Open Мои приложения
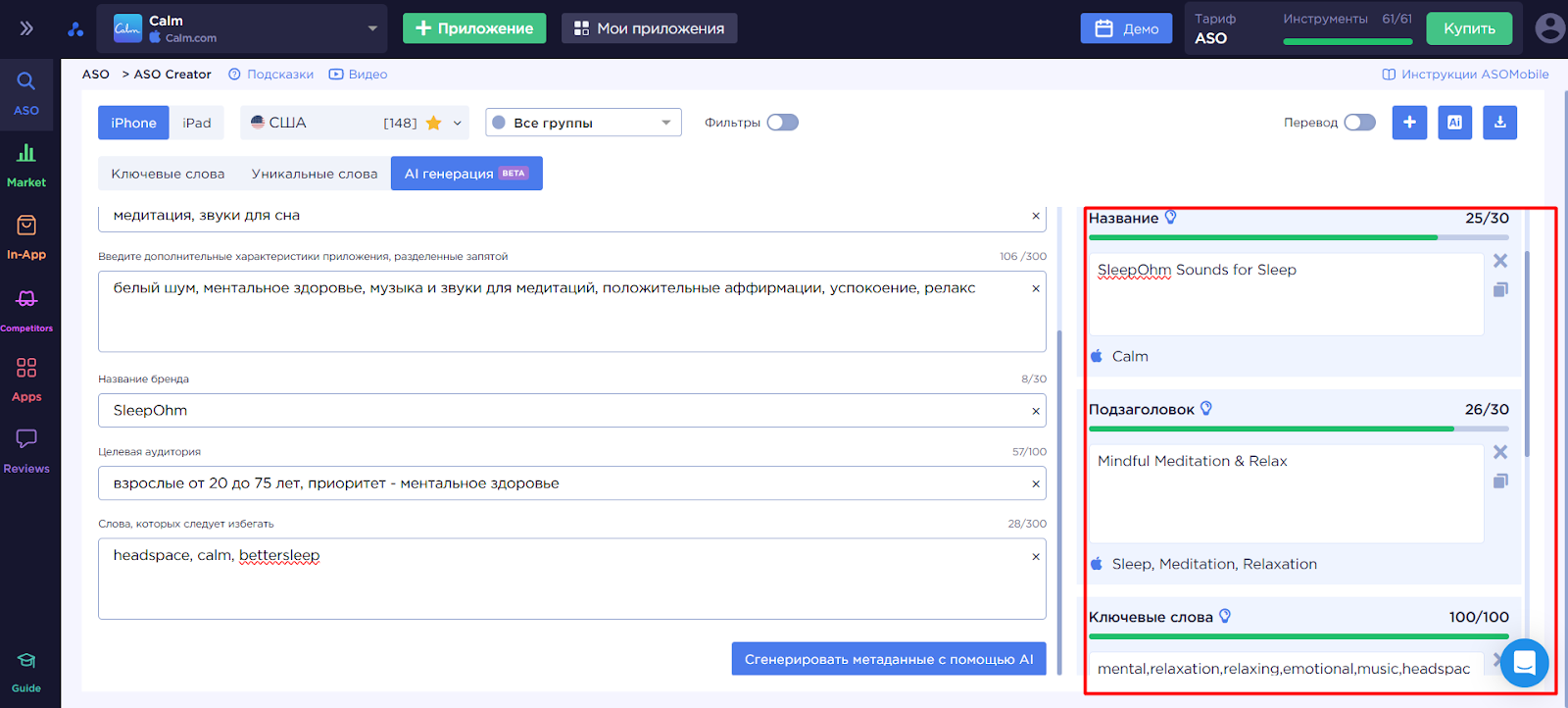Viewport: 1568px width, 708px height. pos(649,28)
